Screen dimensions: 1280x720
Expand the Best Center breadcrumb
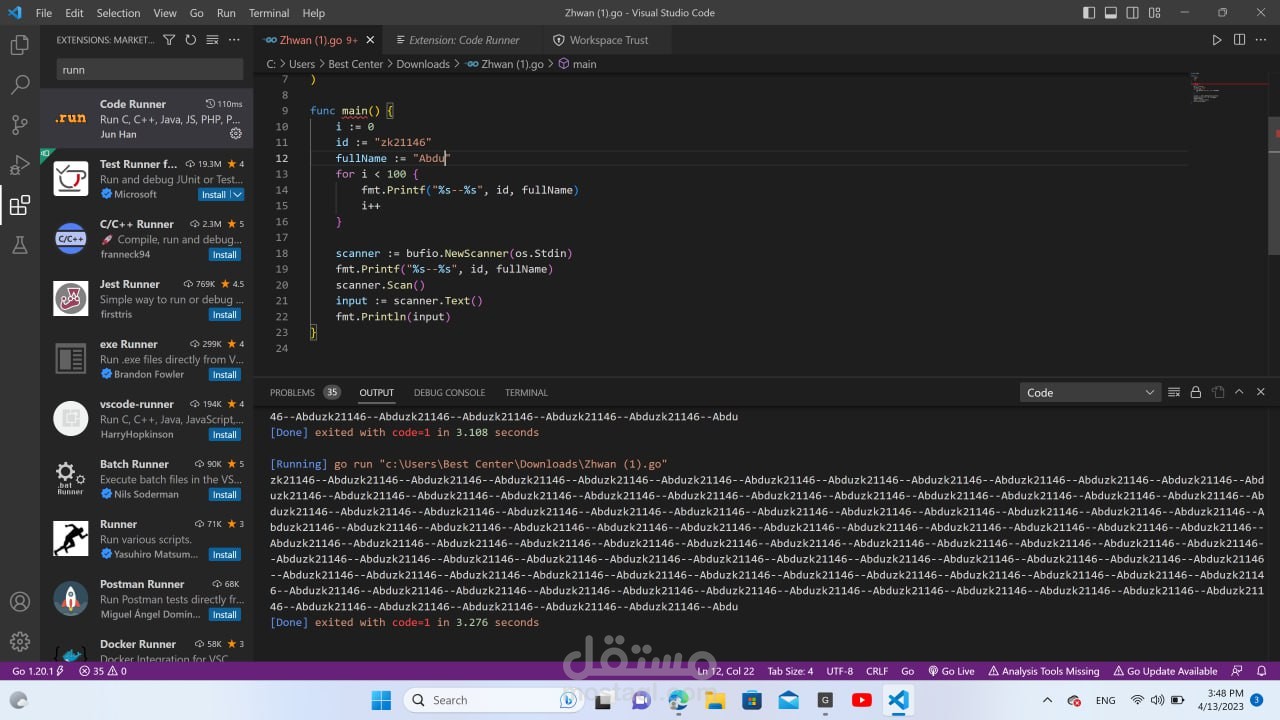click(355, 63)
